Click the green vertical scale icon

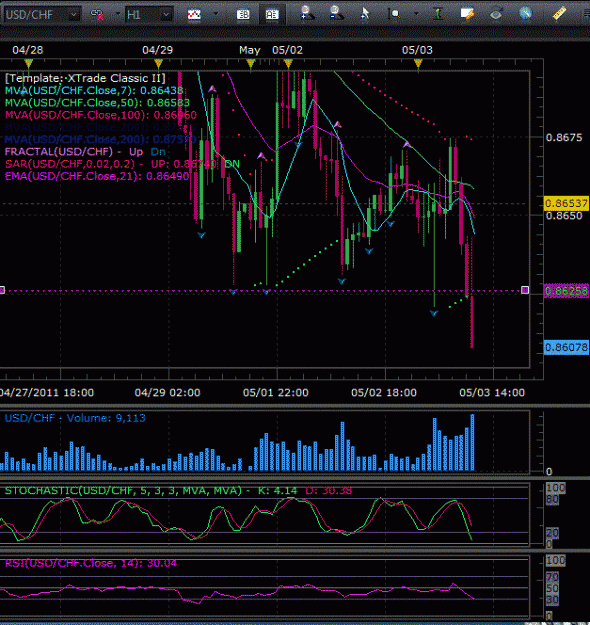tap(438, 14)
